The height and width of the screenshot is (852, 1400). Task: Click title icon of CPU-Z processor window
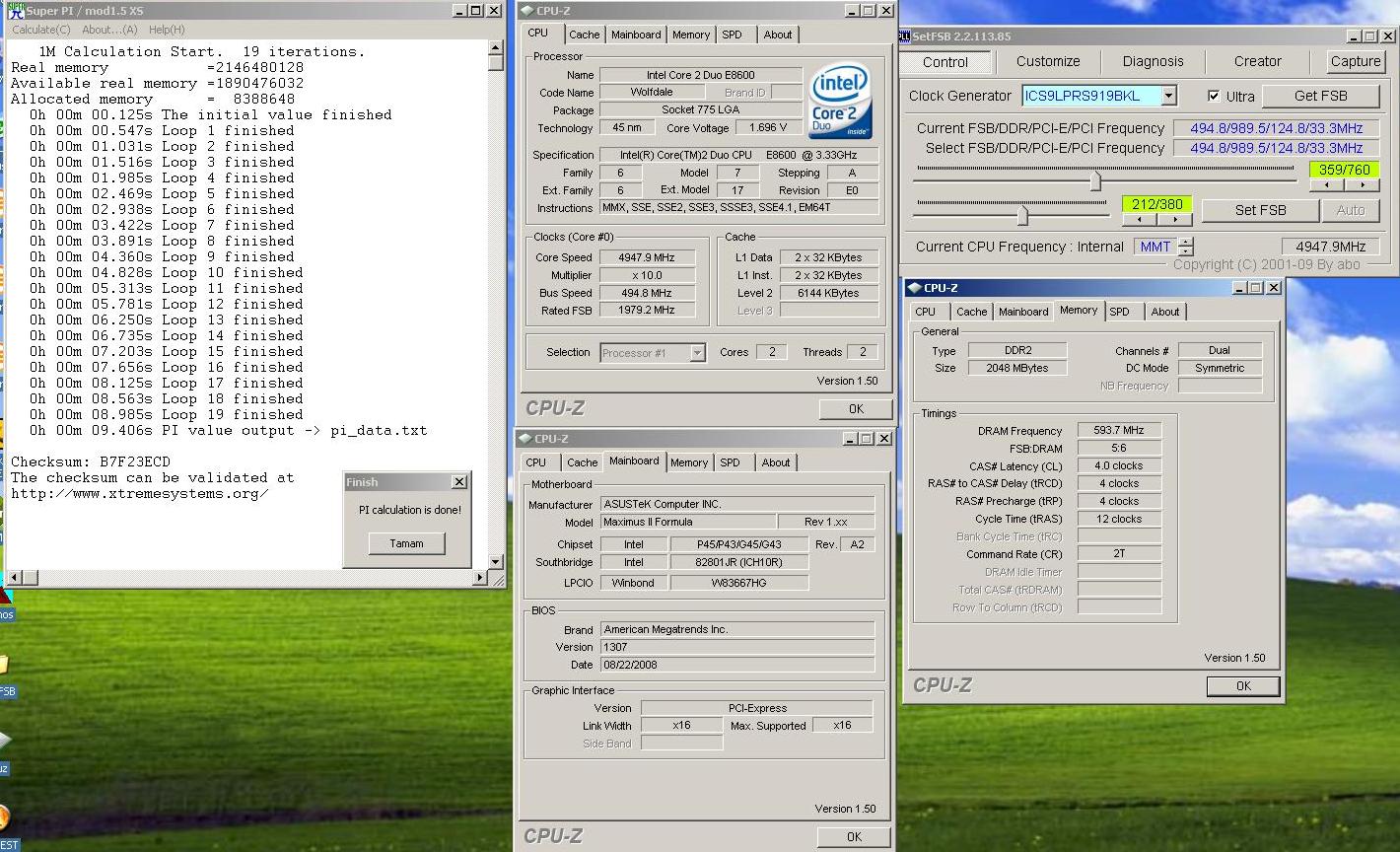point(526,10)
